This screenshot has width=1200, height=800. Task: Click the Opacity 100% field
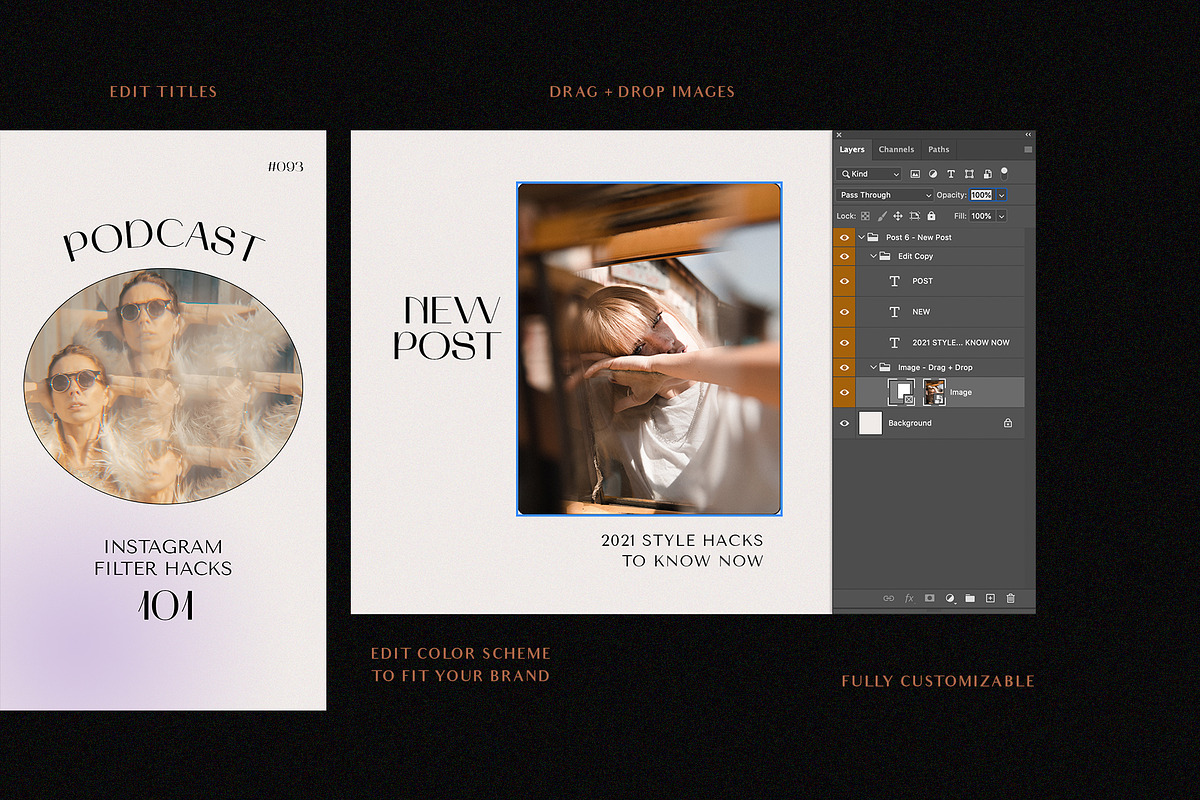981,195
